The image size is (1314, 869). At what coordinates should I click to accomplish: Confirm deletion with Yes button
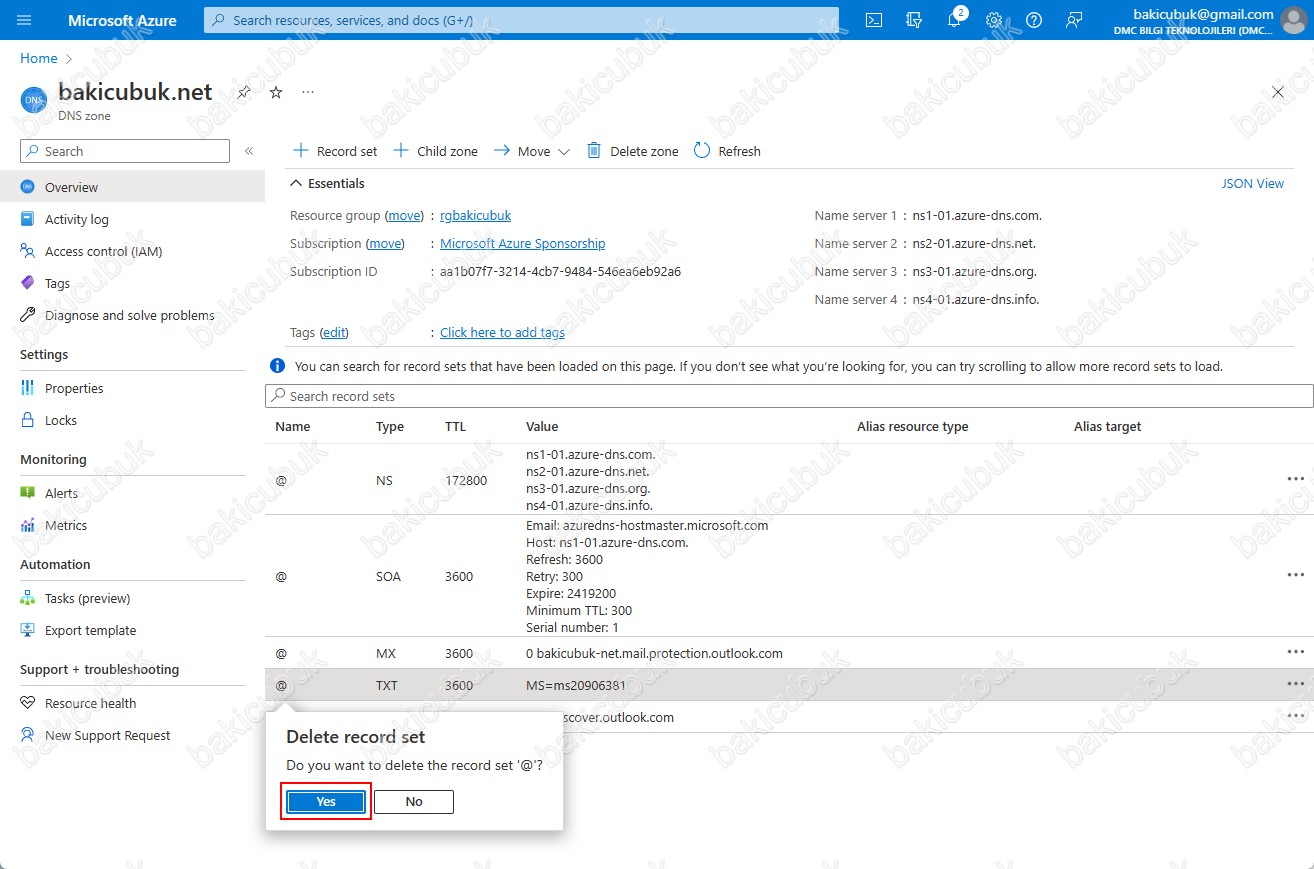(x=326, y=801)
